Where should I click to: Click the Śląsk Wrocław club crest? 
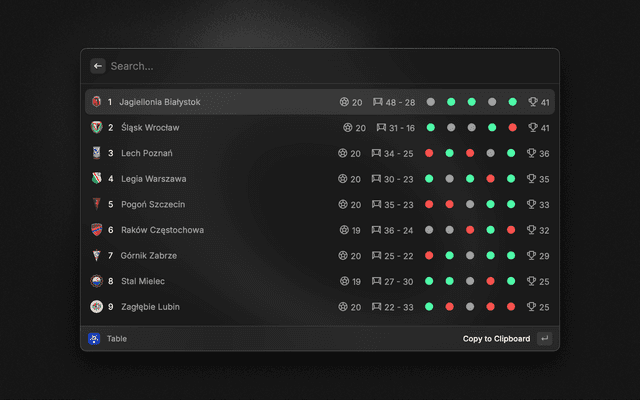pyautogui.click(x=96, y=128)
